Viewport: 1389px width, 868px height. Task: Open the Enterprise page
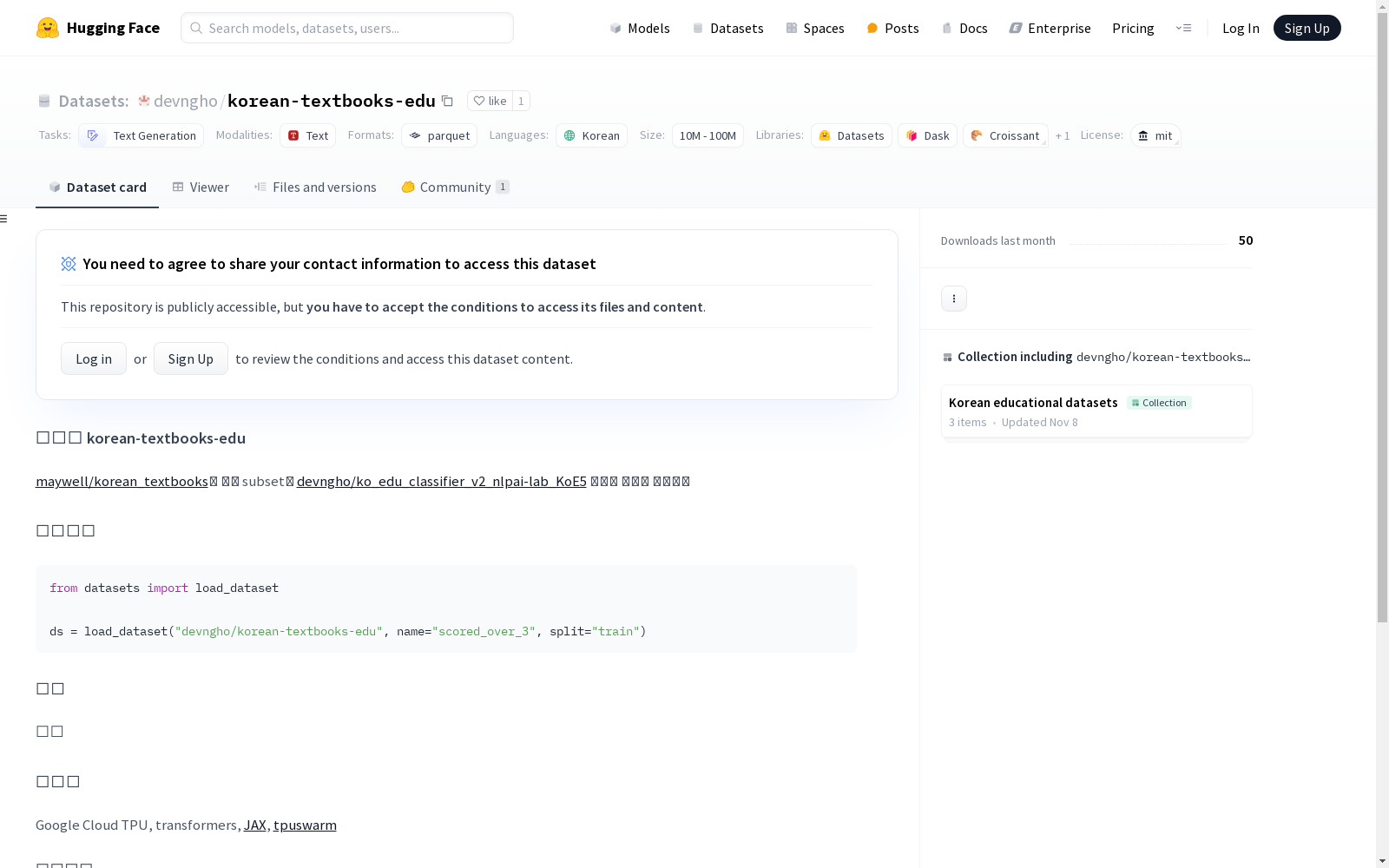[1050, 28]
